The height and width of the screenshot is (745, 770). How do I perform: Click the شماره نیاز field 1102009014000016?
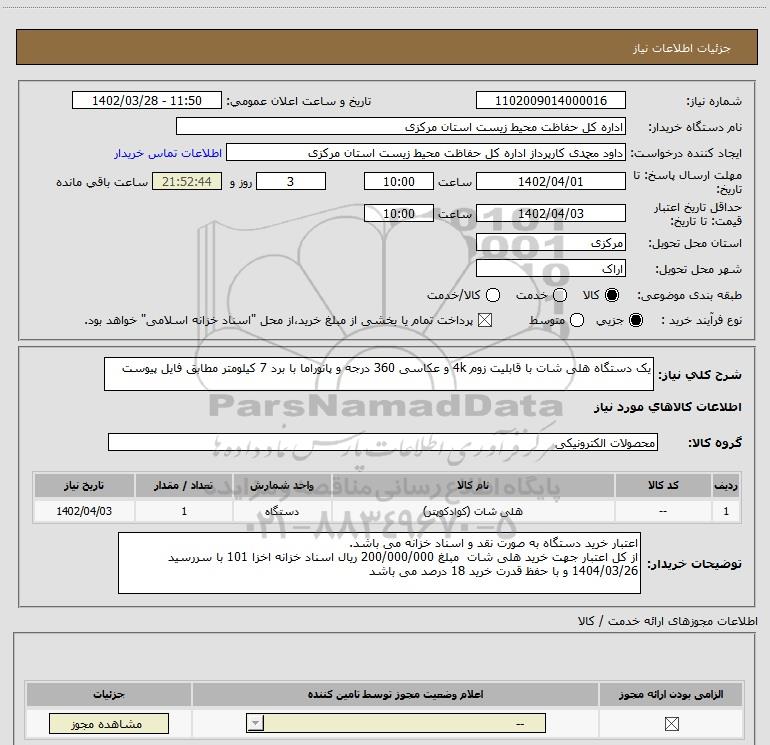(x=550, y=100)
